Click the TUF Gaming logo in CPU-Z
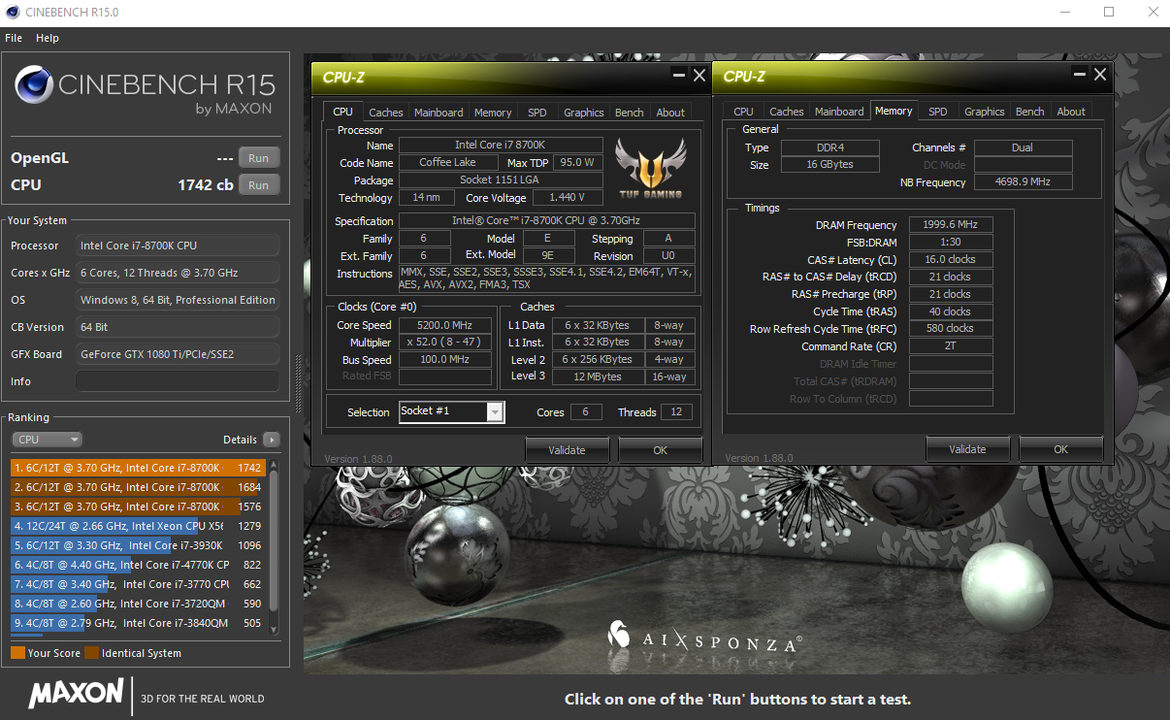Image resolution: width=1170 pixels, height=720 pixels. point(650,169)
